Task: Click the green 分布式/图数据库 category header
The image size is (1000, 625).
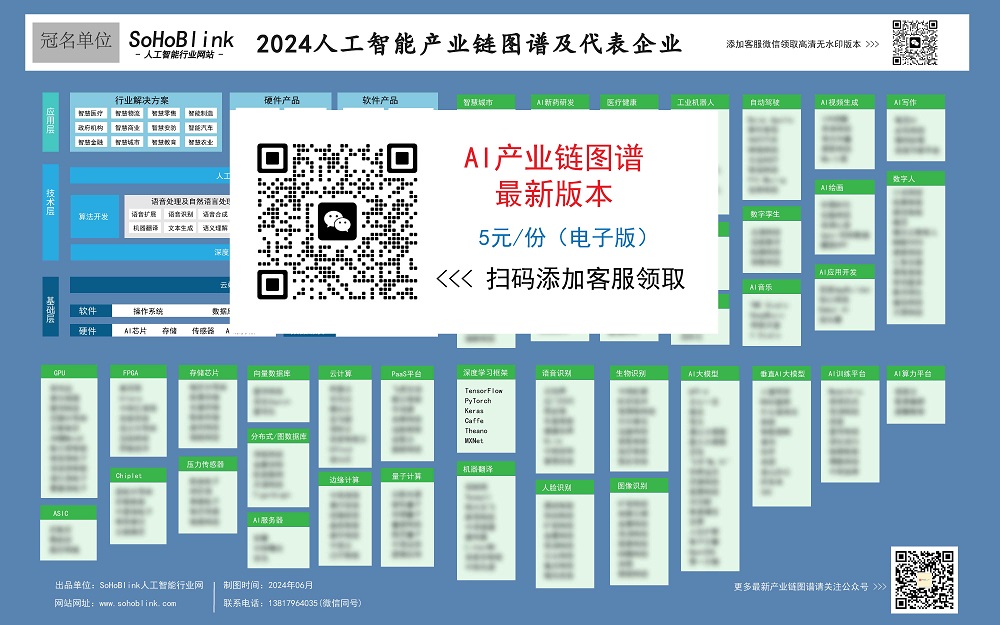Action: point(278,436)
